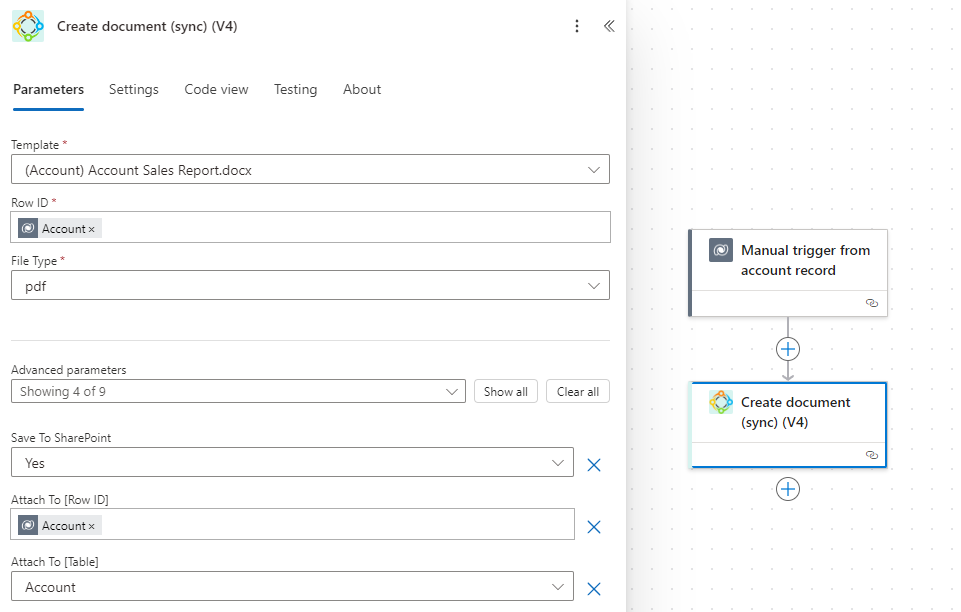The width and height of the screenshot is (961, 612).
Task: Switch to the Testing tab
Action: (x=295, y=89)
